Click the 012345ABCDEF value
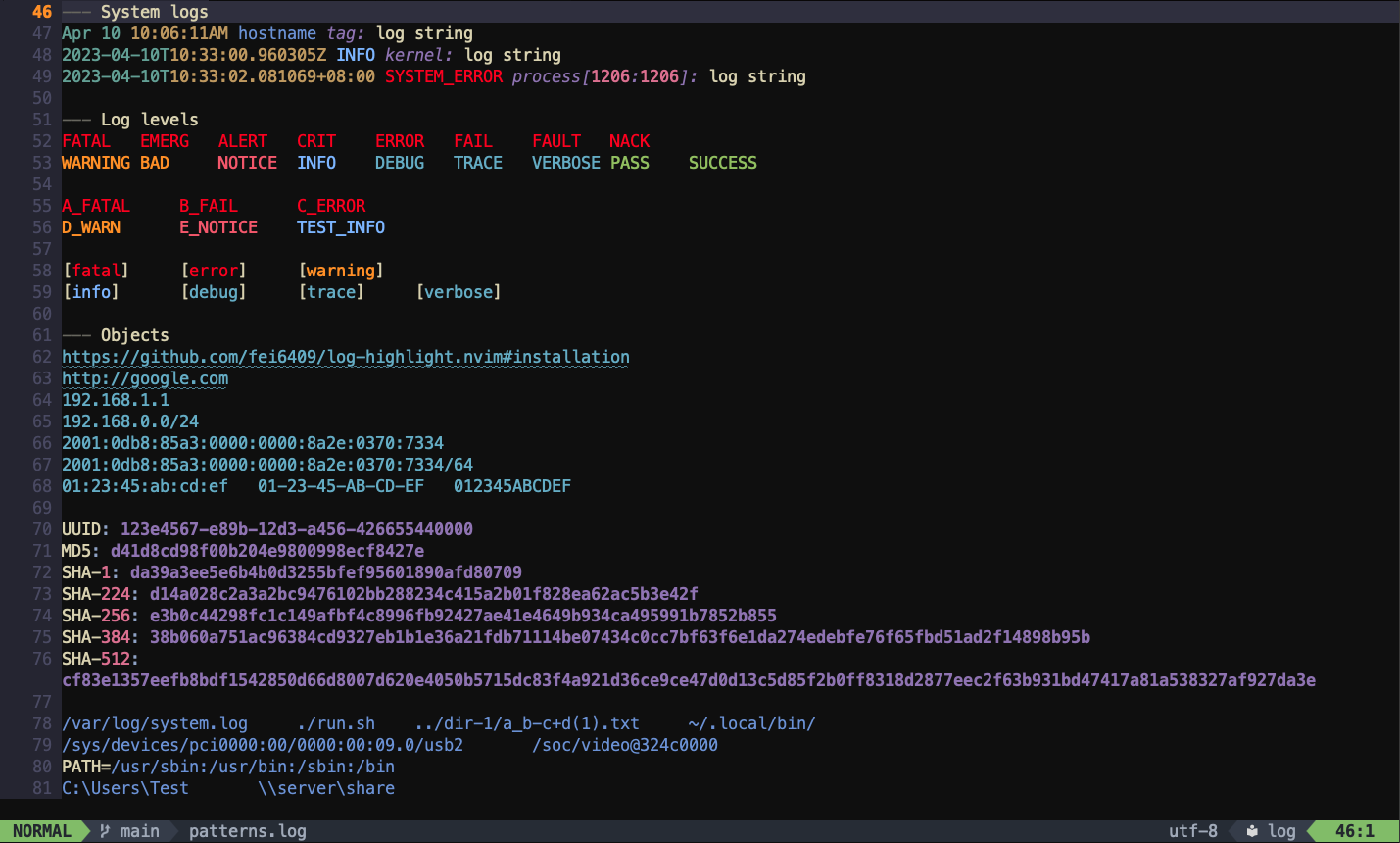1400x843 pixels. click(x=512, y=486)
